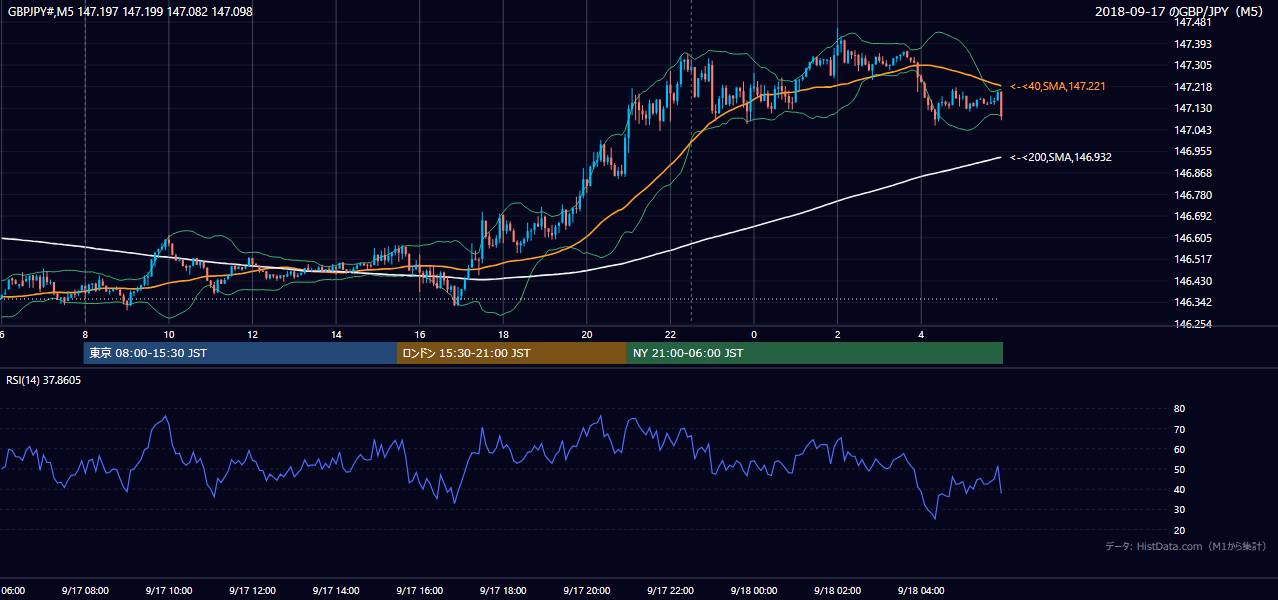Viewport: 1278px width, 600px height.
Task: Click RSI level 80 on RSI axis
Action: [x=1179, y=409]
